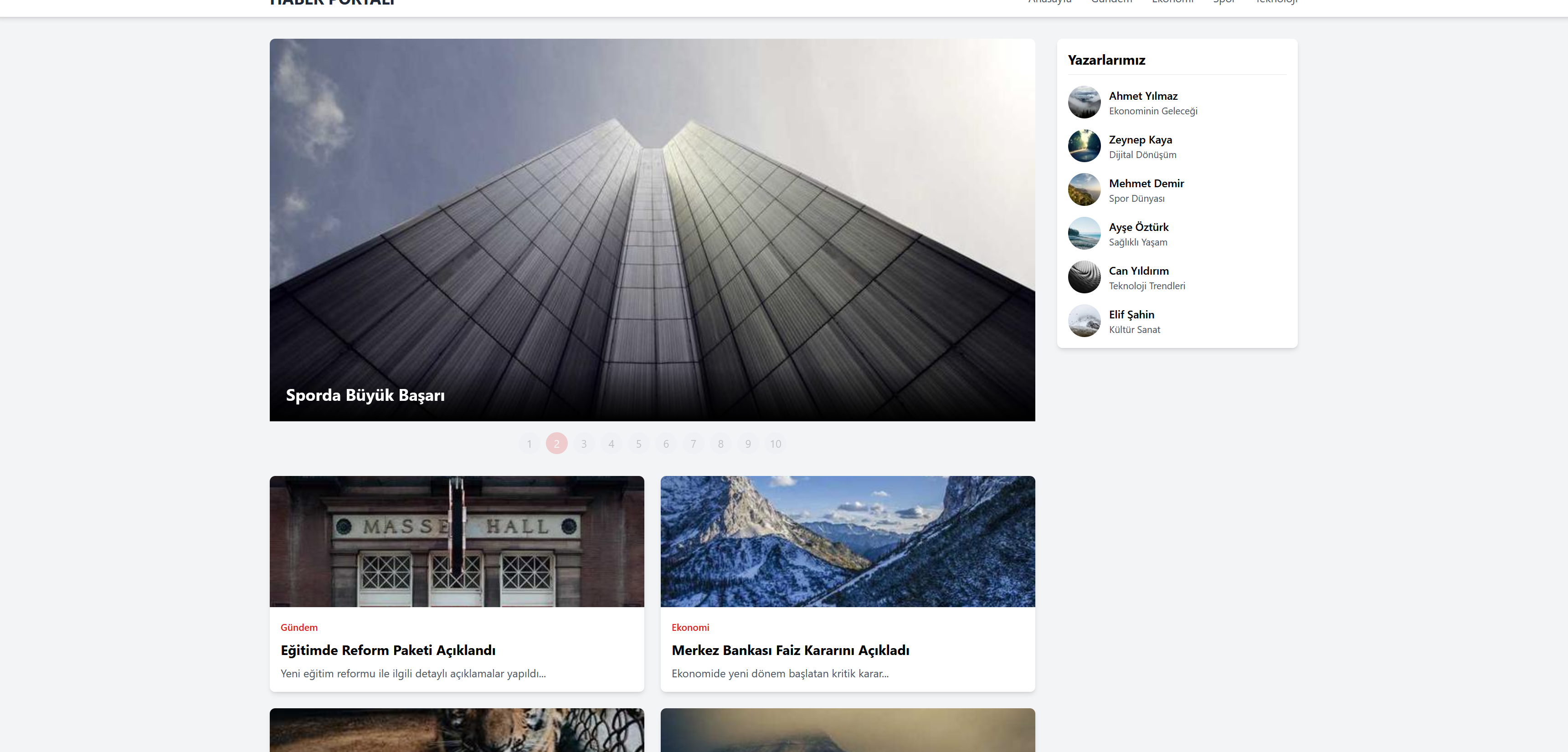The image size is (1568, 752).
Task: Open Merkez Bankası Faiz Kararını Açıkladı
Action: pyautogui.click(x=790, y=650)
